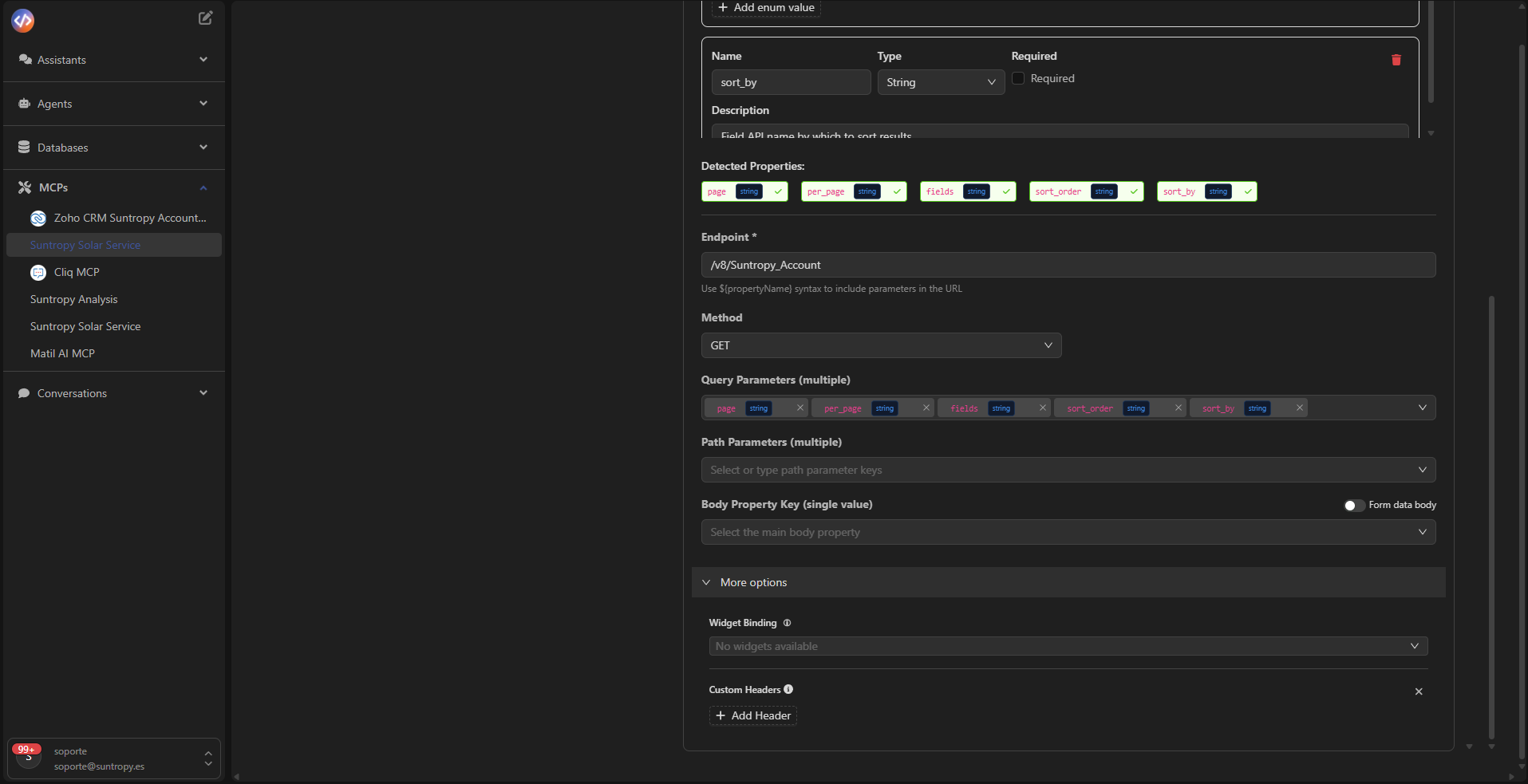
Task: Click the MCPs tools icon
Action: [25, 187]
